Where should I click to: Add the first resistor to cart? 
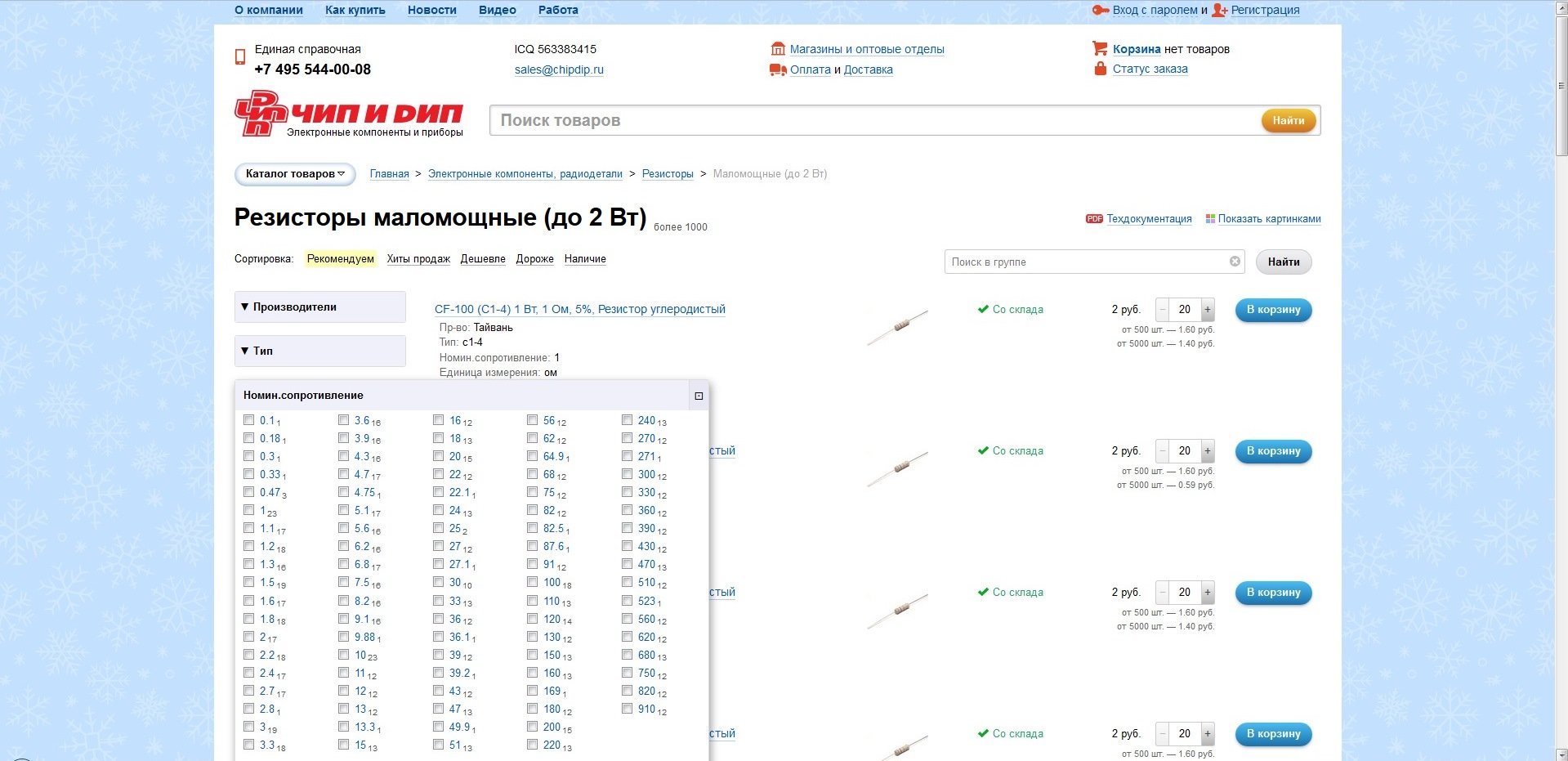tap(1272, 310)
